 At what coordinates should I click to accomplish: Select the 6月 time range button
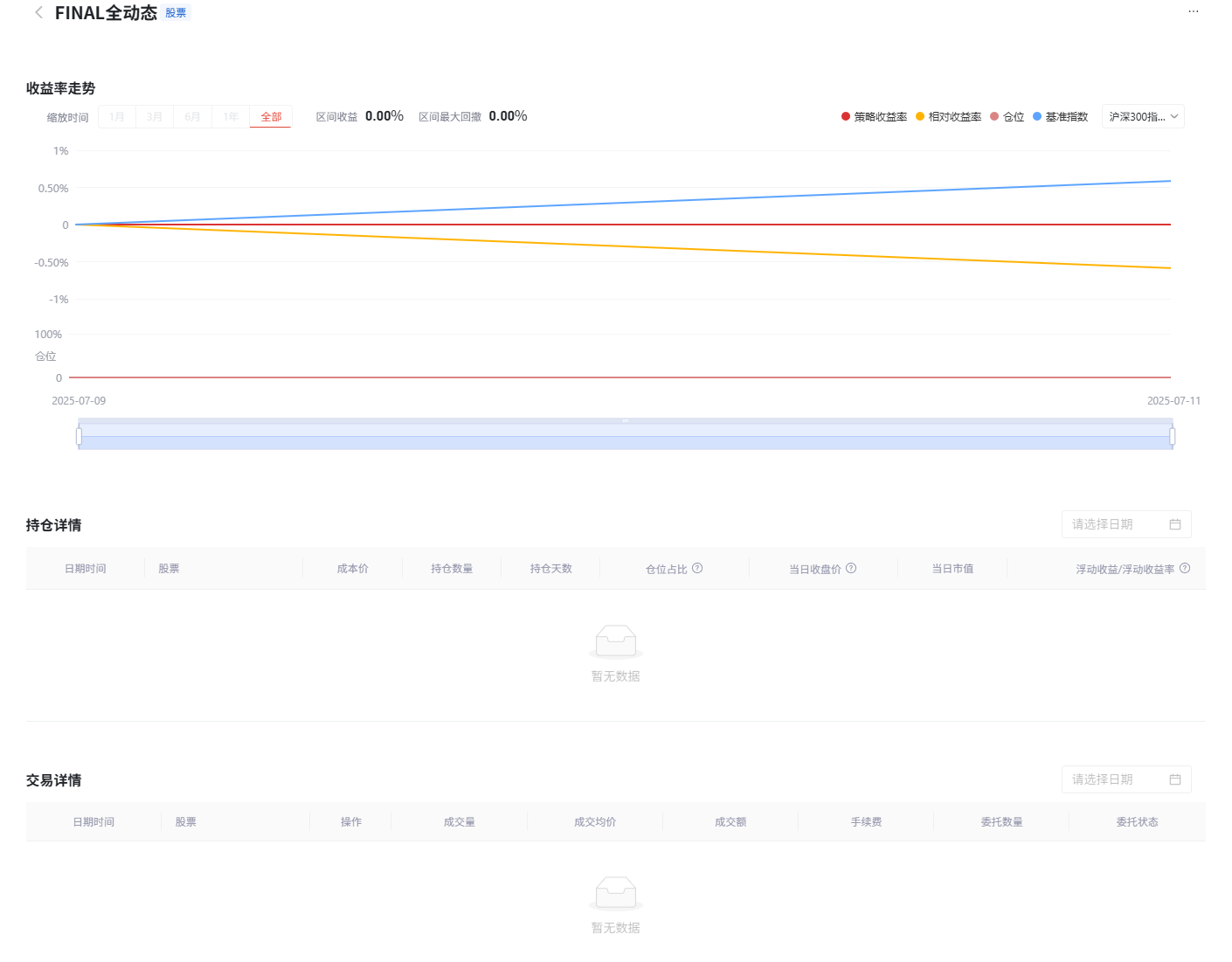pyautogui.click(x=192, y=117)
